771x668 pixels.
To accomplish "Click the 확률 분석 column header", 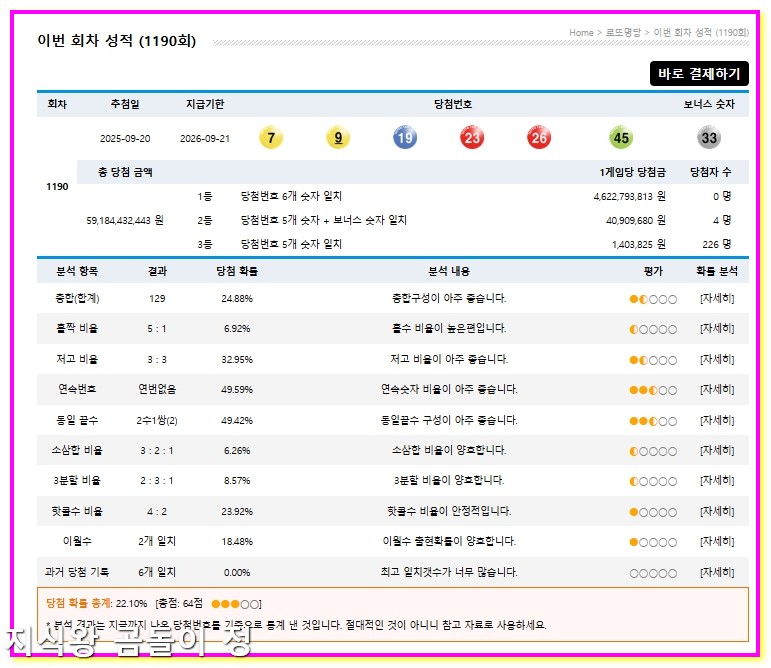I will pos(717,271).
